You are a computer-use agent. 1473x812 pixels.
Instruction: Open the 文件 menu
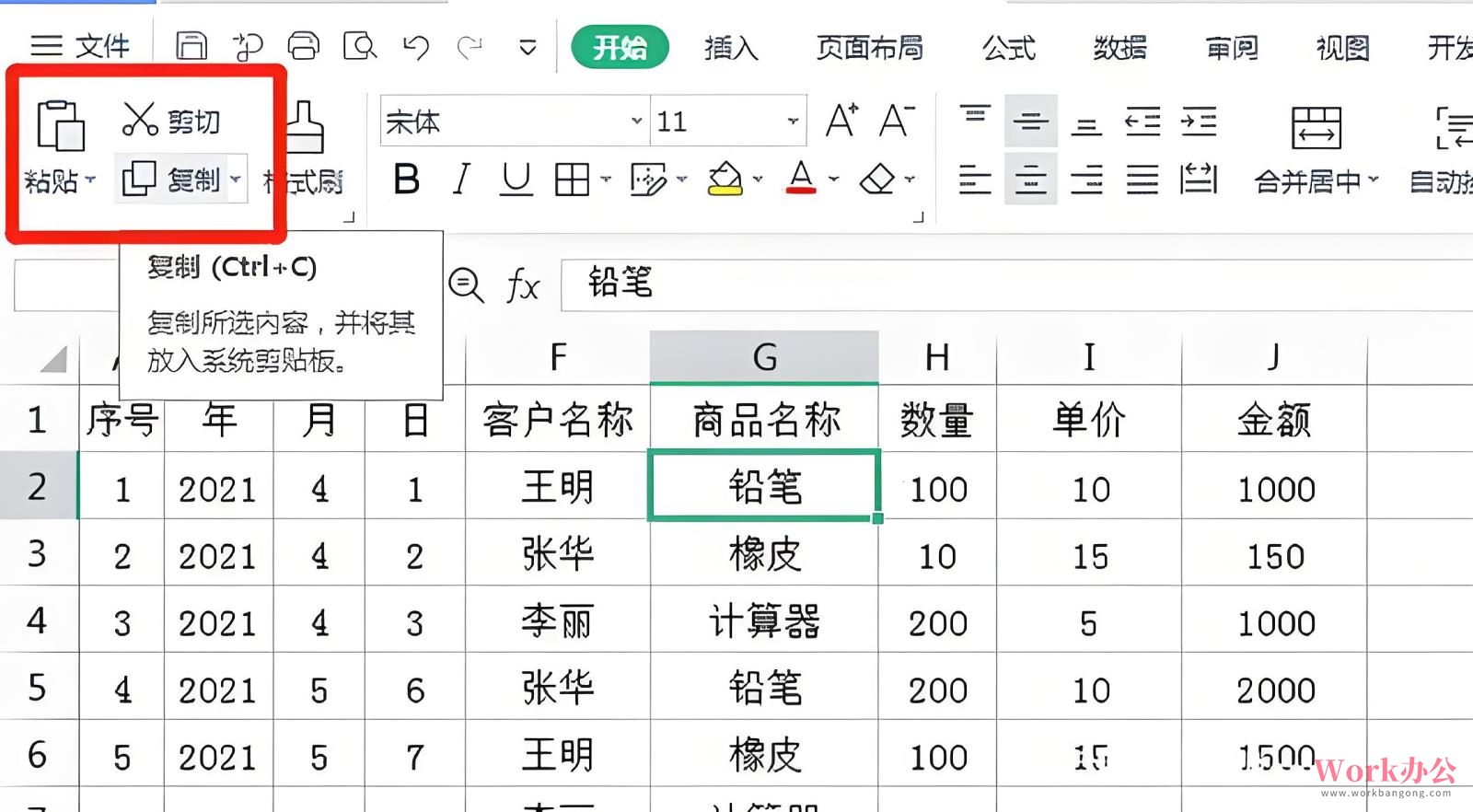point(80,46)
